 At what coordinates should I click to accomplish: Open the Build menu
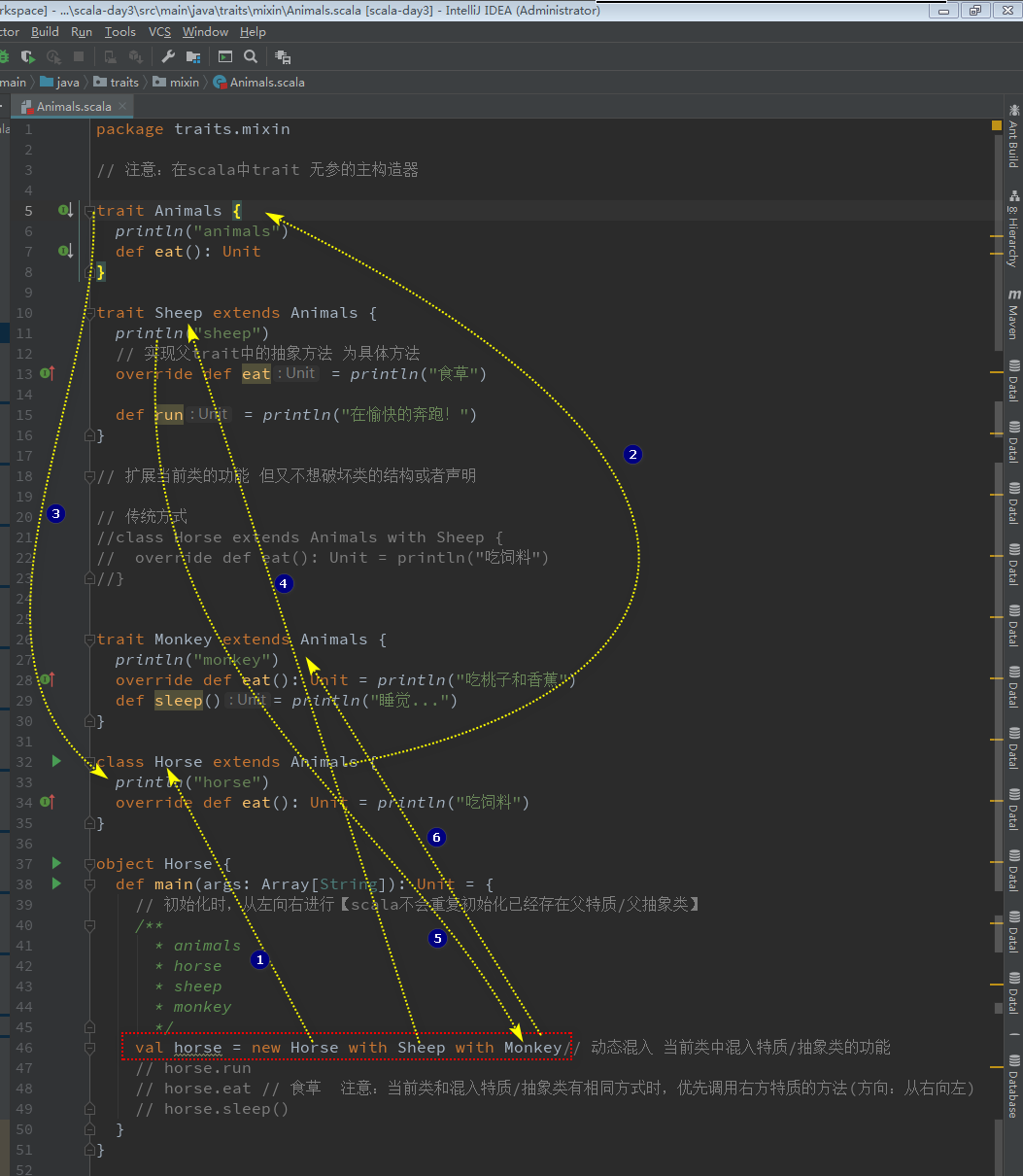pos(45,32)
